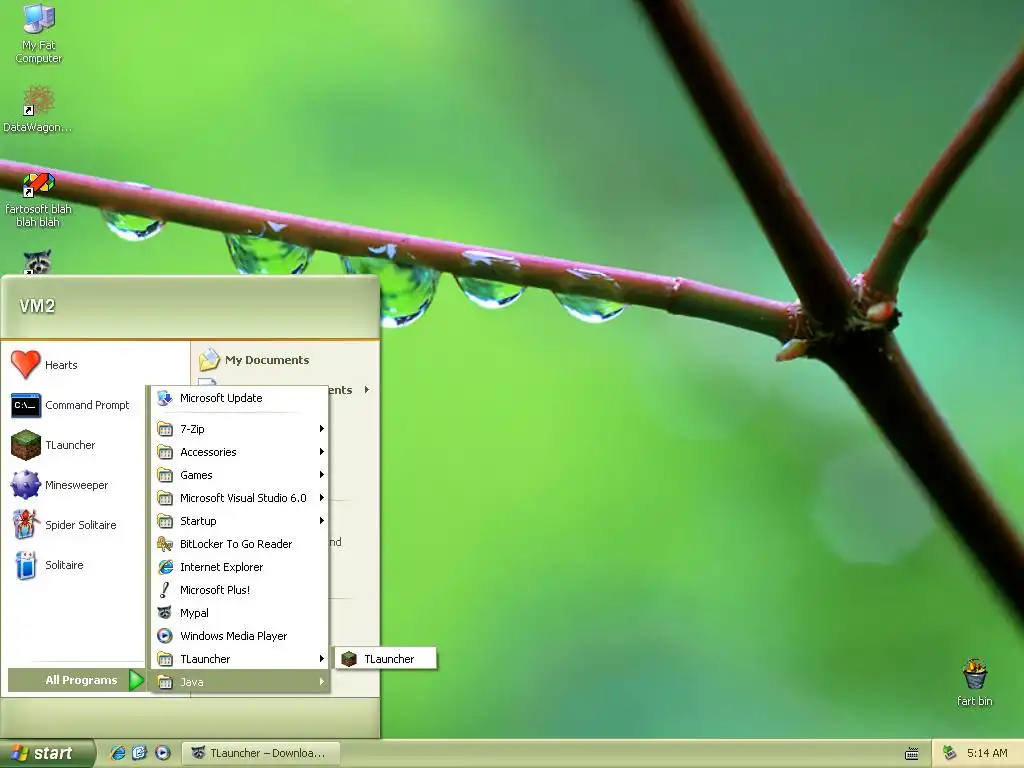The height and width of the screenshot is (768, 1024).
Task: Expand Microsoft Visual Studio 6.0 submenu arrow
Action: 321,498
